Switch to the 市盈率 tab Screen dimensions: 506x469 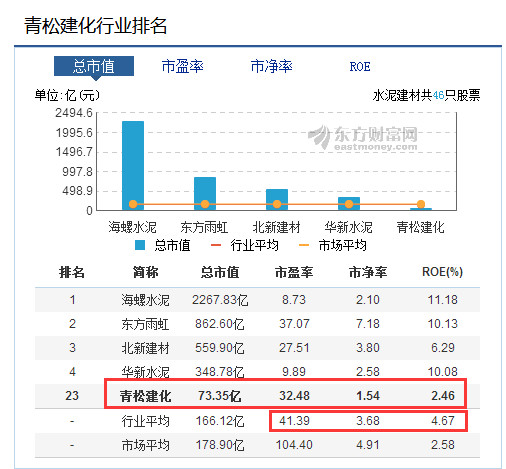coord(182,66)
